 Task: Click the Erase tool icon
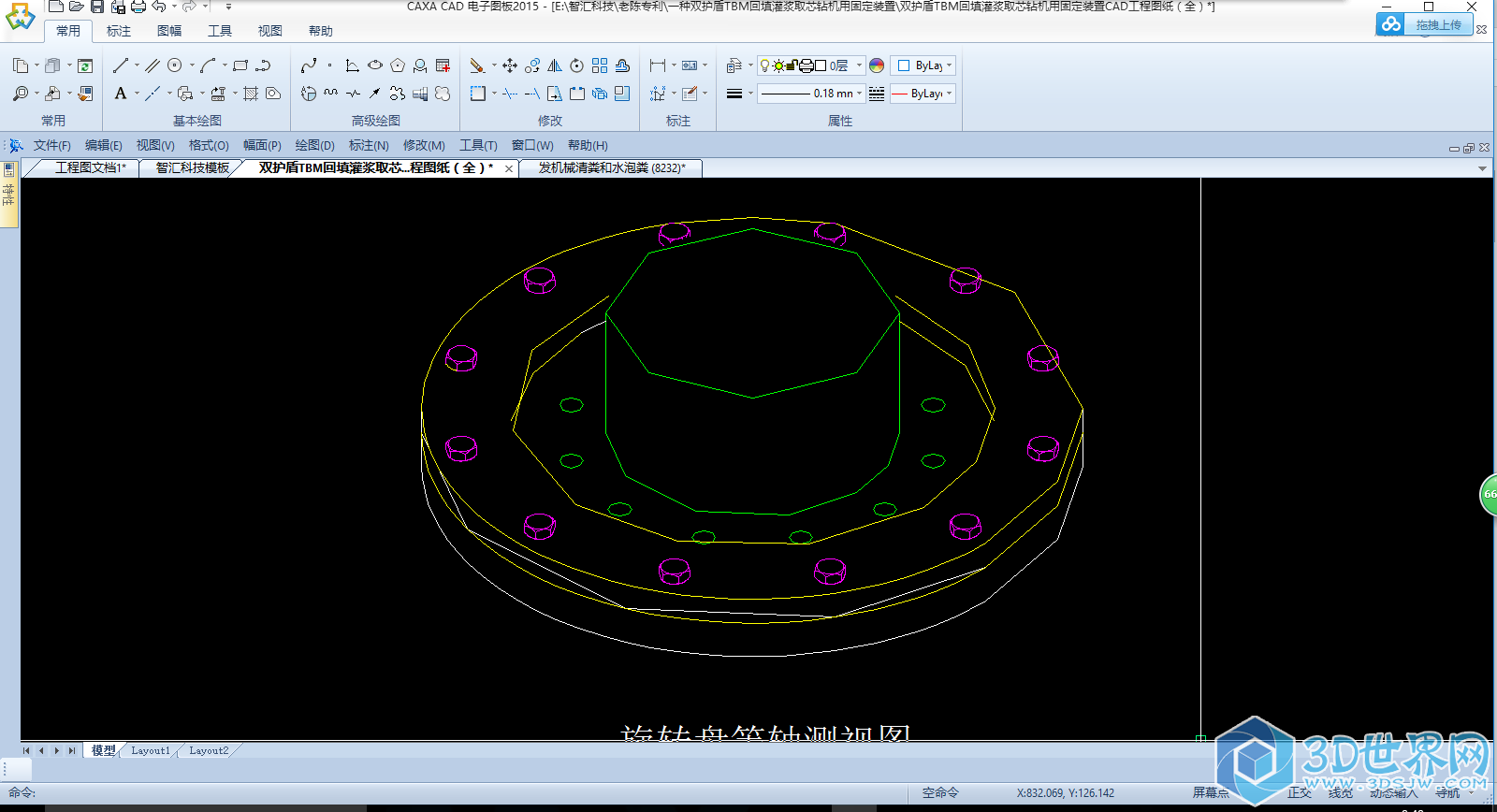477,65
